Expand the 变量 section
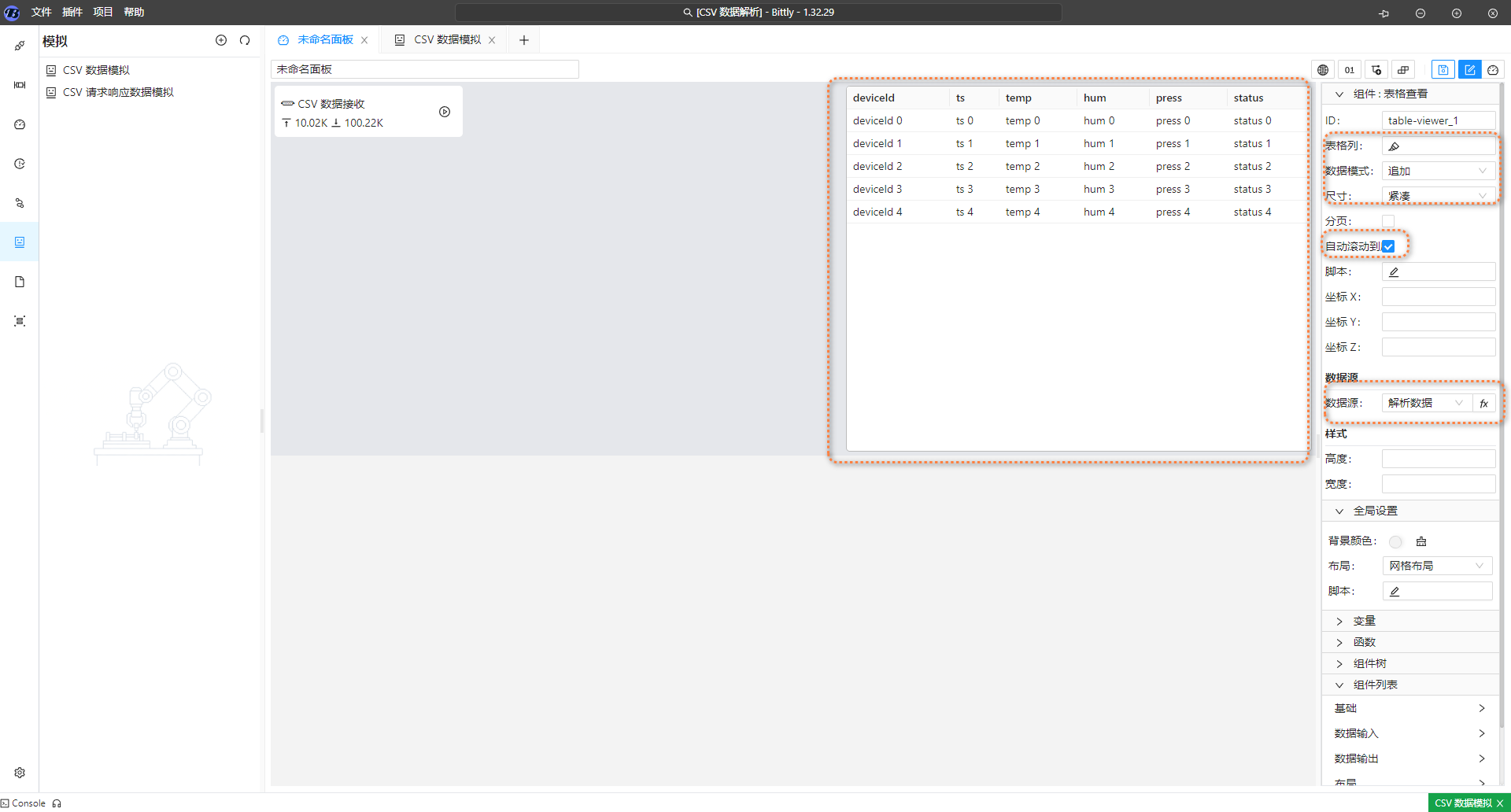Screen dimensions: 1511x812 coord(1364,621)
